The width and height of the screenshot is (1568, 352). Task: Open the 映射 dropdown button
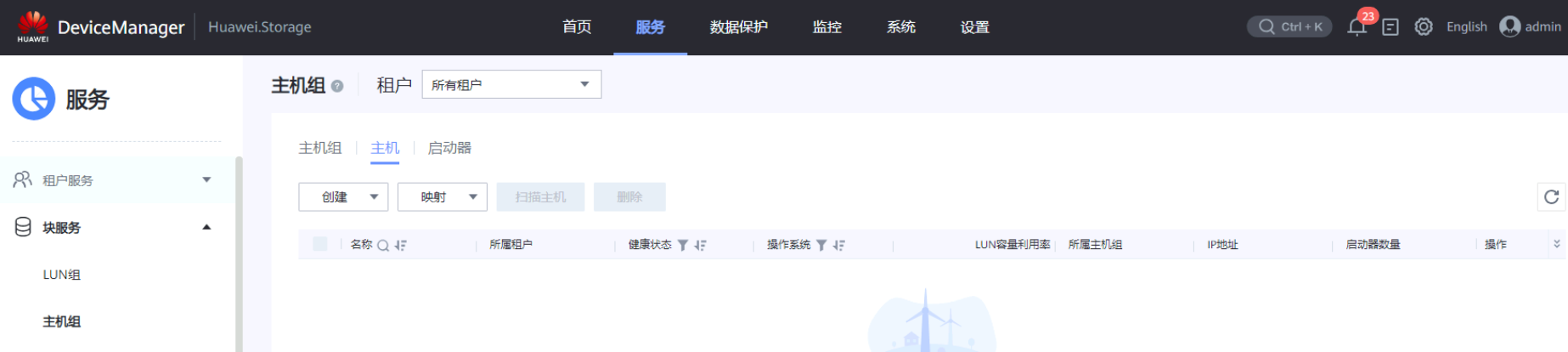[442, 197]
